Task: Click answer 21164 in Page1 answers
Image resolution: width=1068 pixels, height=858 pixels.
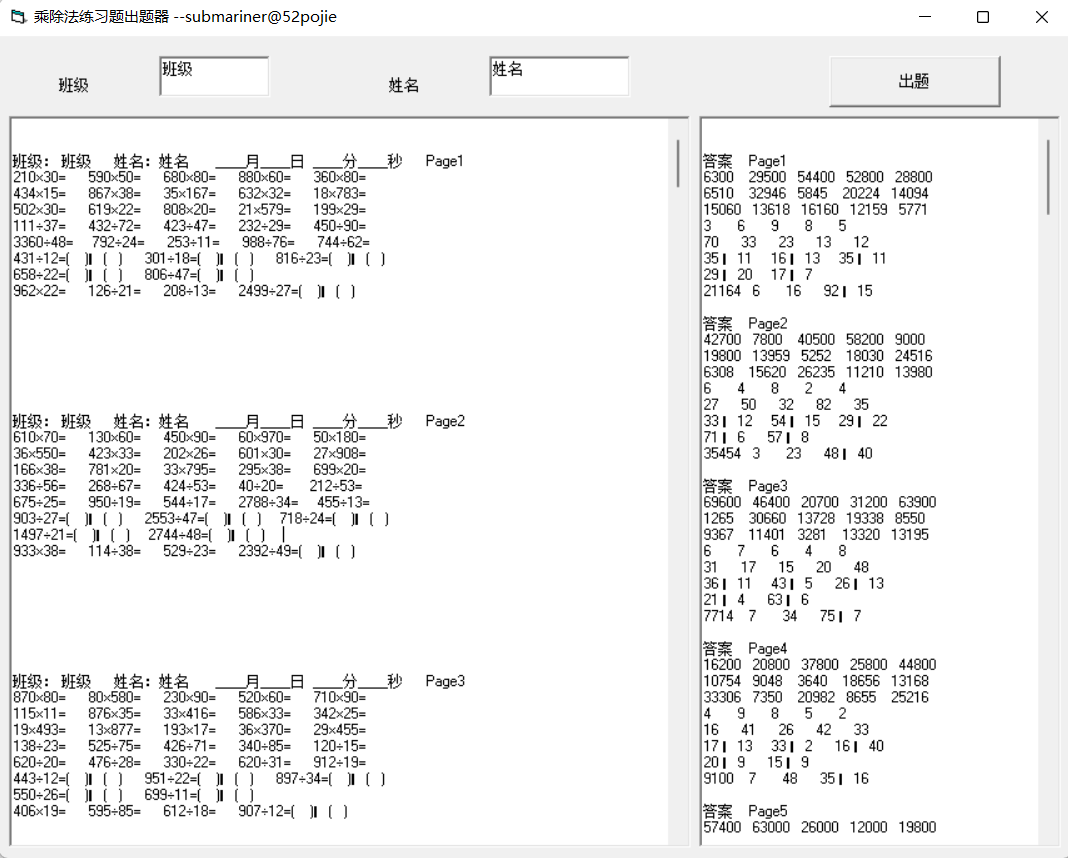Action: (x=722, y=291)
